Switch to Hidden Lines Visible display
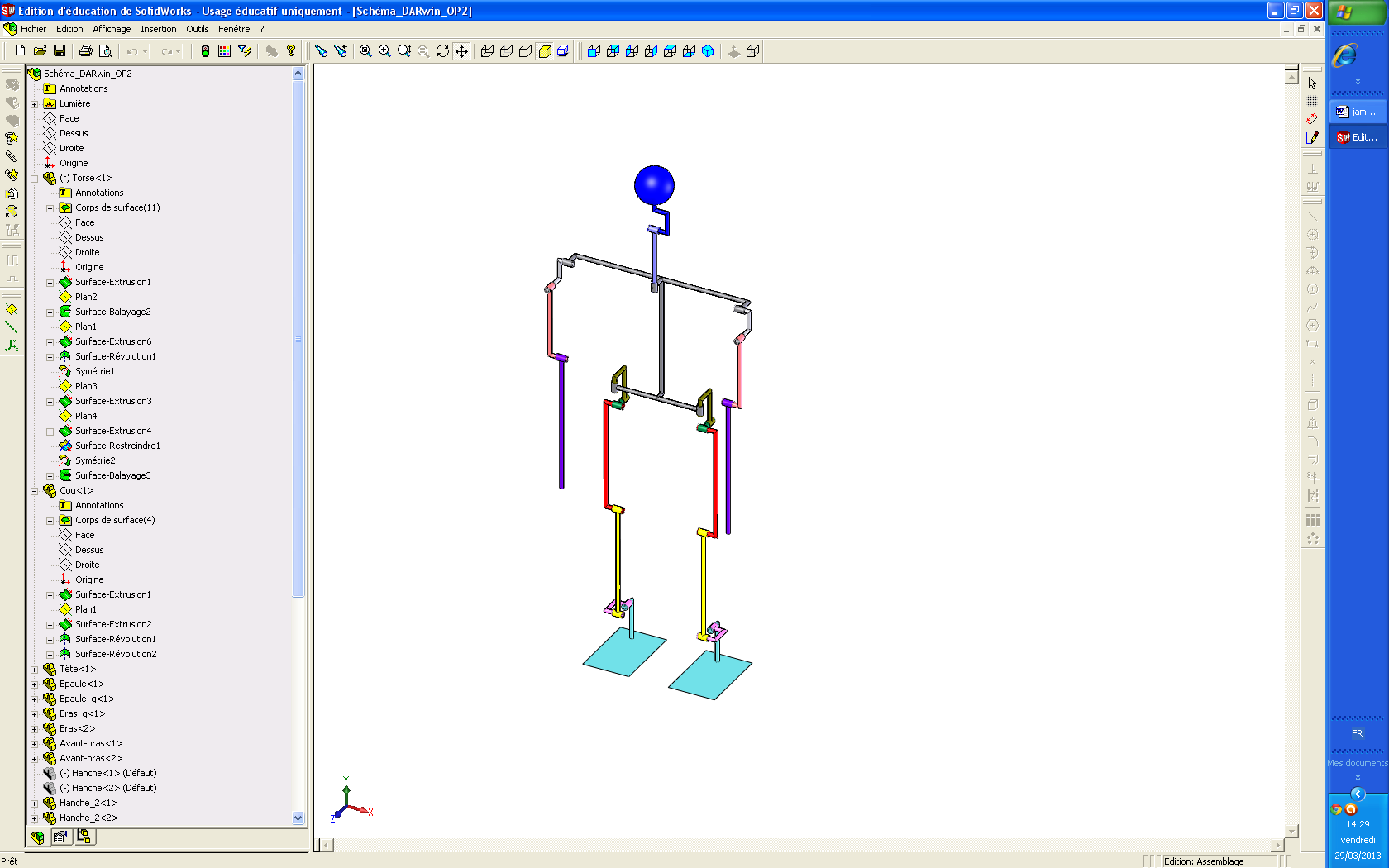 pyautogui.click(x=506, y=51)
